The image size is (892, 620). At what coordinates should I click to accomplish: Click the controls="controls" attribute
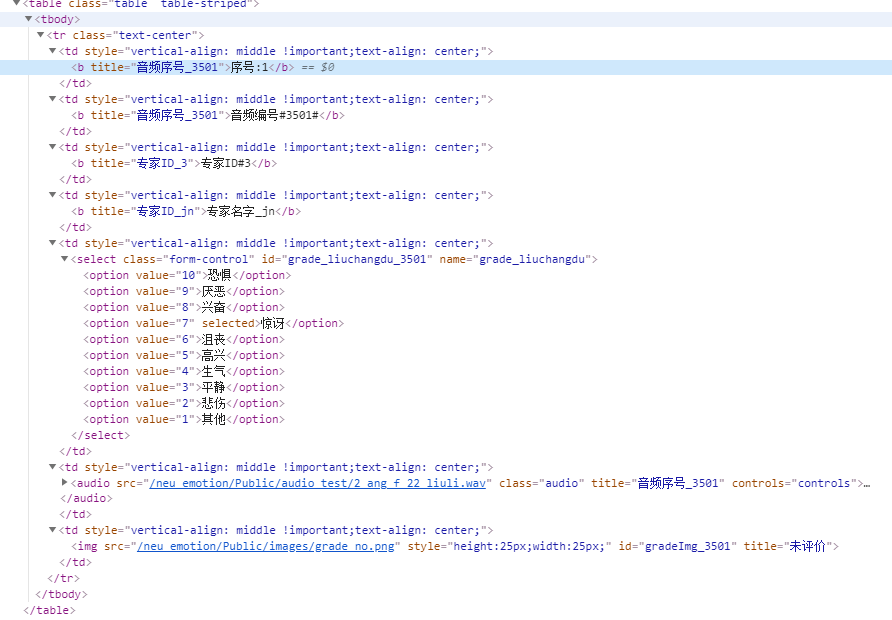[x=794, y=483]
